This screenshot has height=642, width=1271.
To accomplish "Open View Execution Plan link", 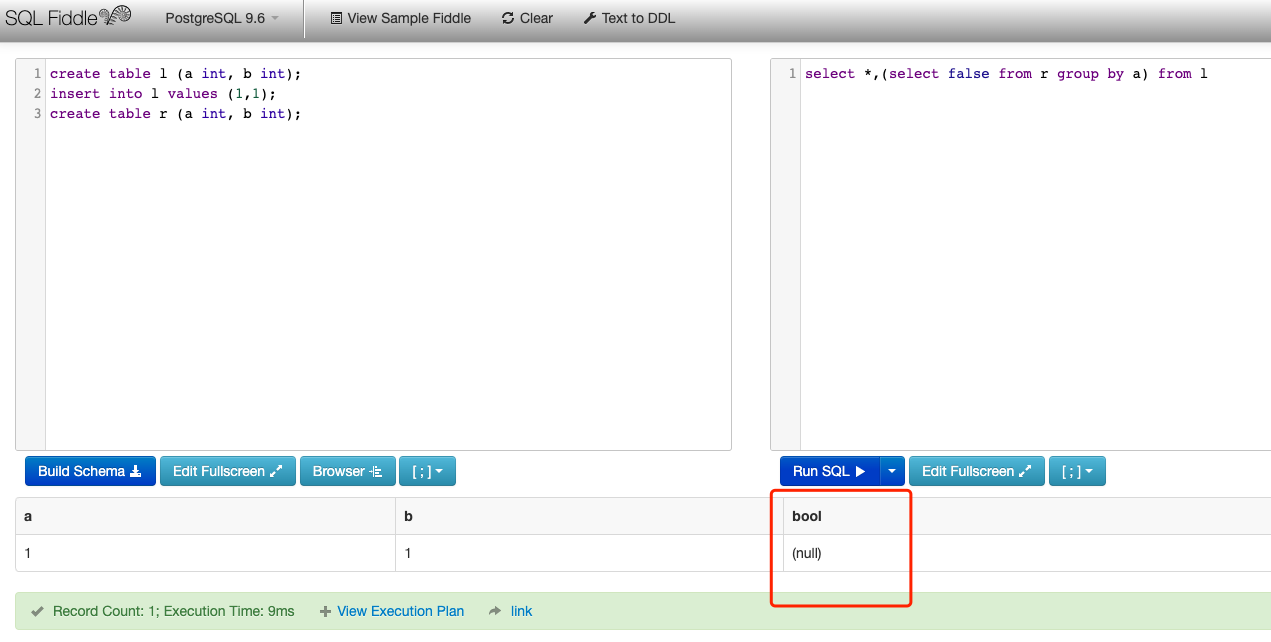I will [392, 611].
